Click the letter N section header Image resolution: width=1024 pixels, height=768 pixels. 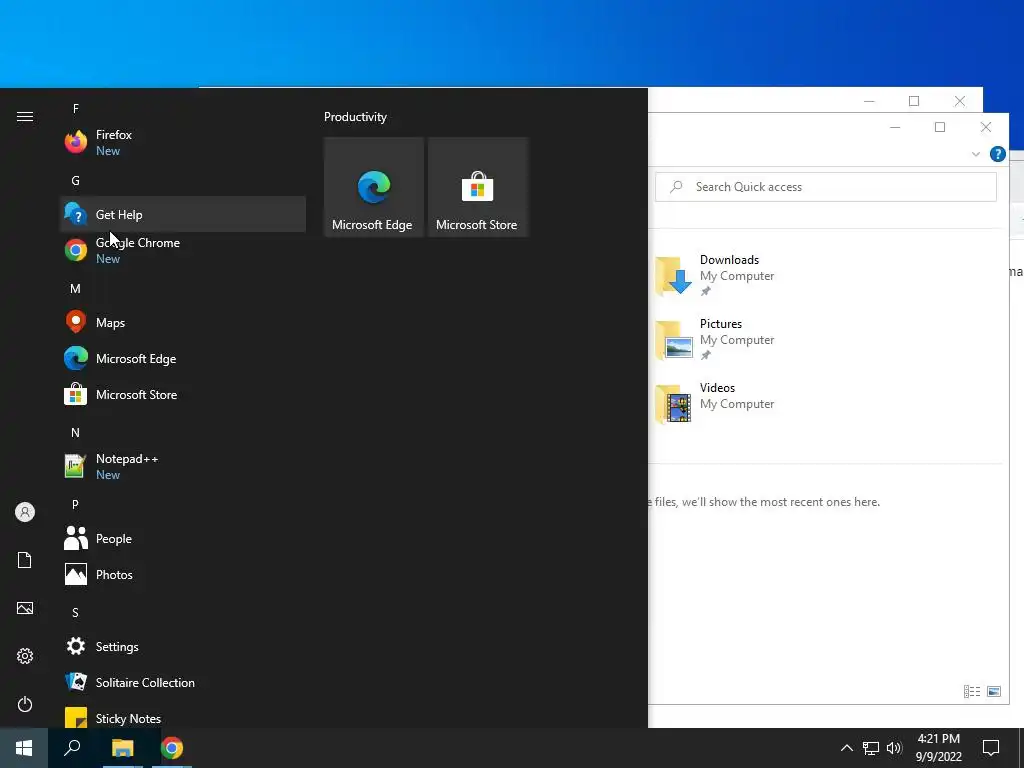(76, 432)
